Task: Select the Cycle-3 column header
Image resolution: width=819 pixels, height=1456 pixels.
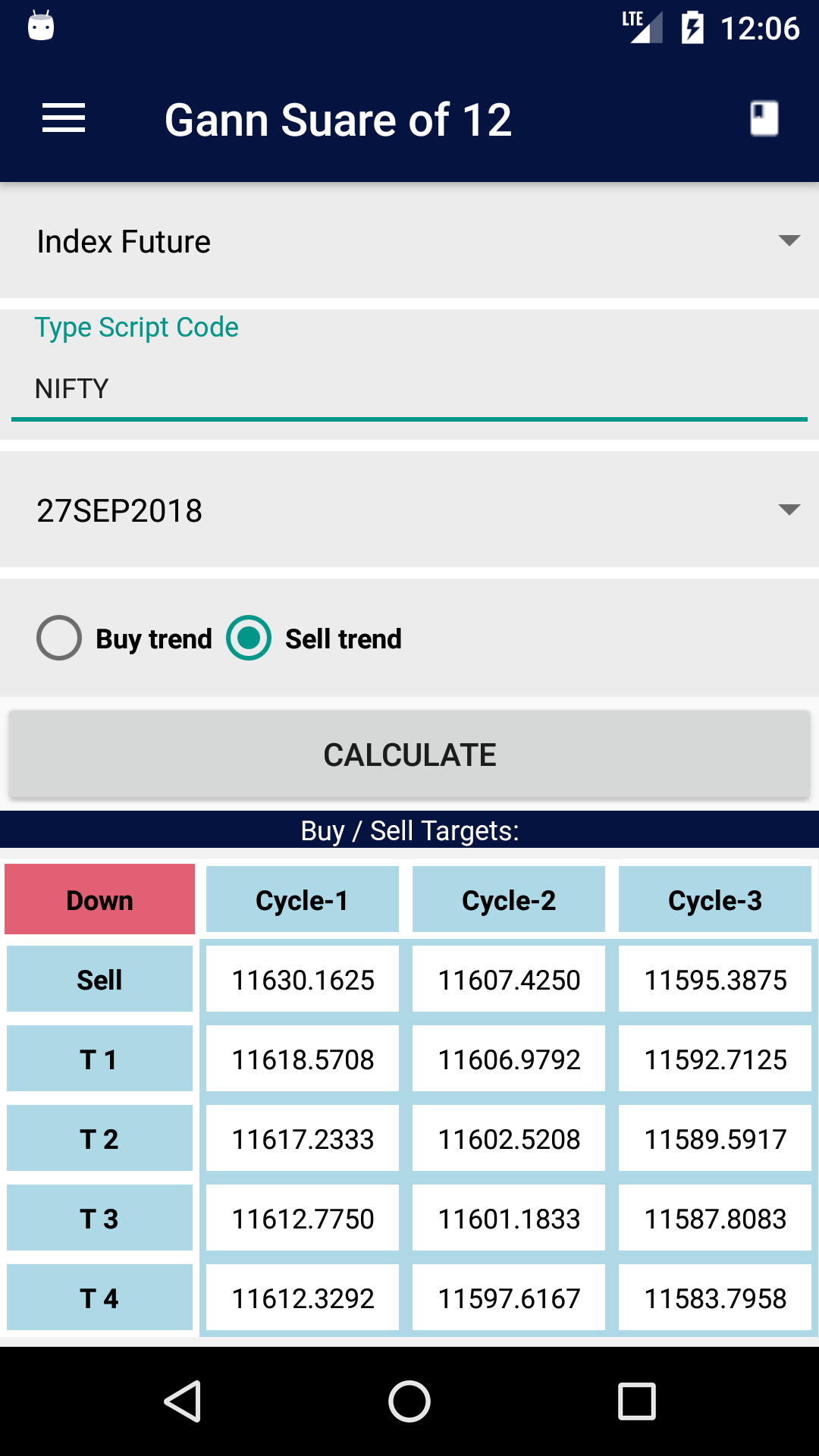Action: point(714,899)
